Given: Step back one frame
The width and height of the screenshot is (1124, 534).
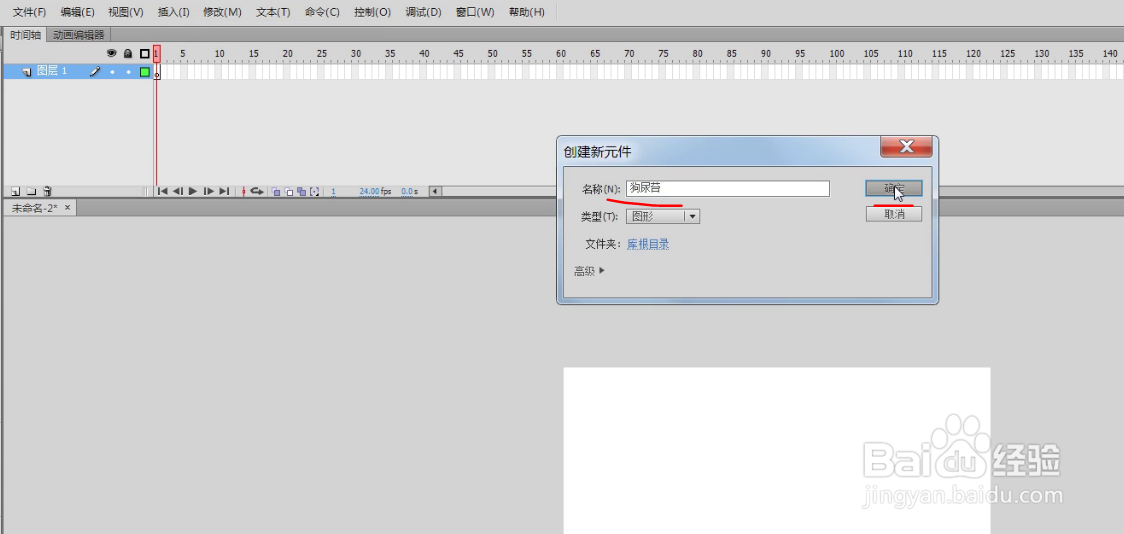Looking at the screenshot, I should tap(178, 191).
